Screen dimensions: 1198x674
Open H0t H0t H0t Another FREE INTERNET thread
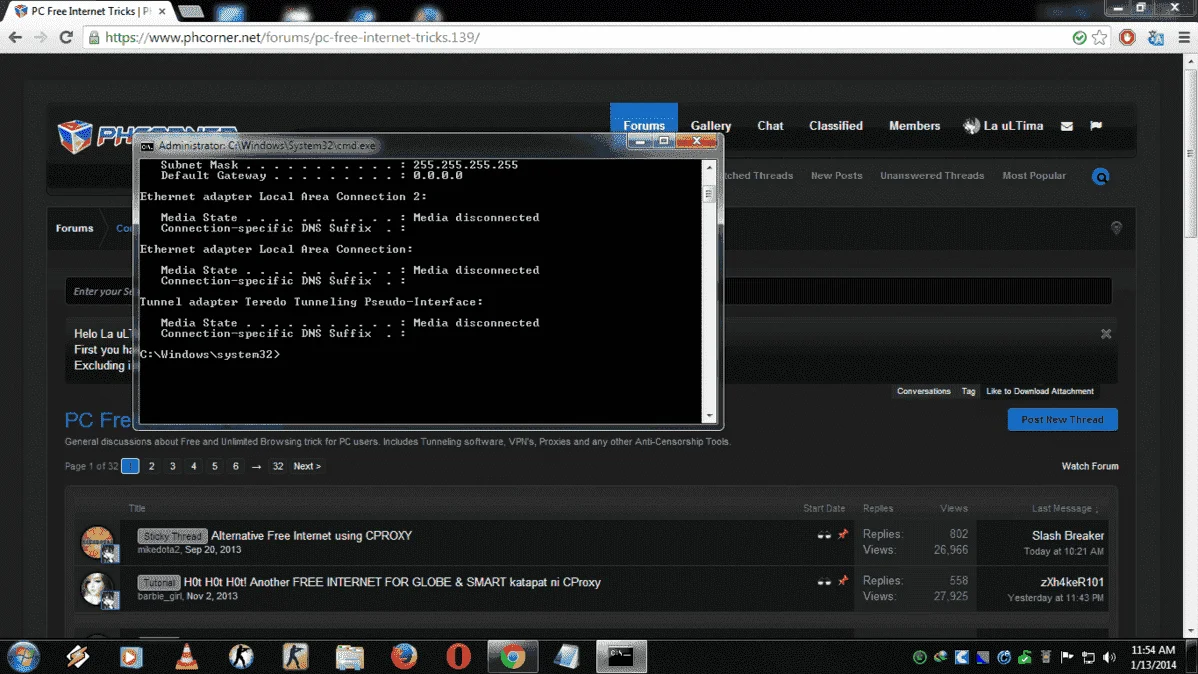(392, 582)
